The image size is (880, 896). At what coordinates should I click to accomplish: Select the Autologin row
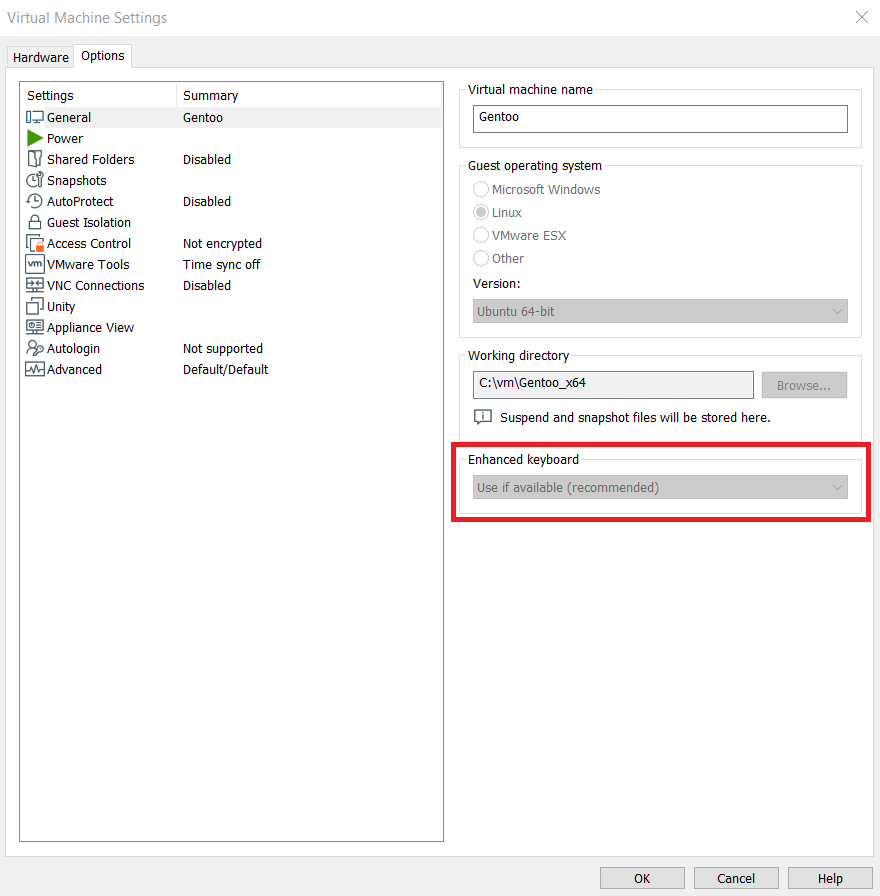tap(231, 349)
